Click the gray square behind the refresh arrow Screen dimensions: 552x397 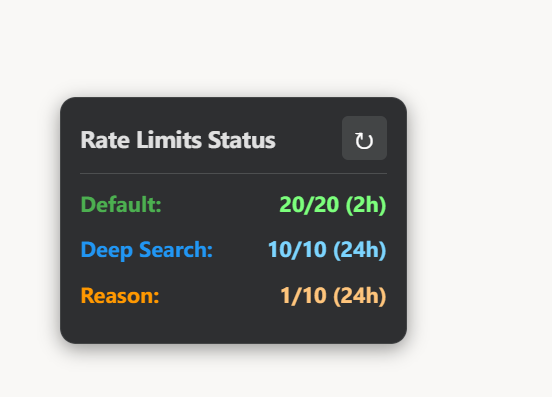pos(364,138)
